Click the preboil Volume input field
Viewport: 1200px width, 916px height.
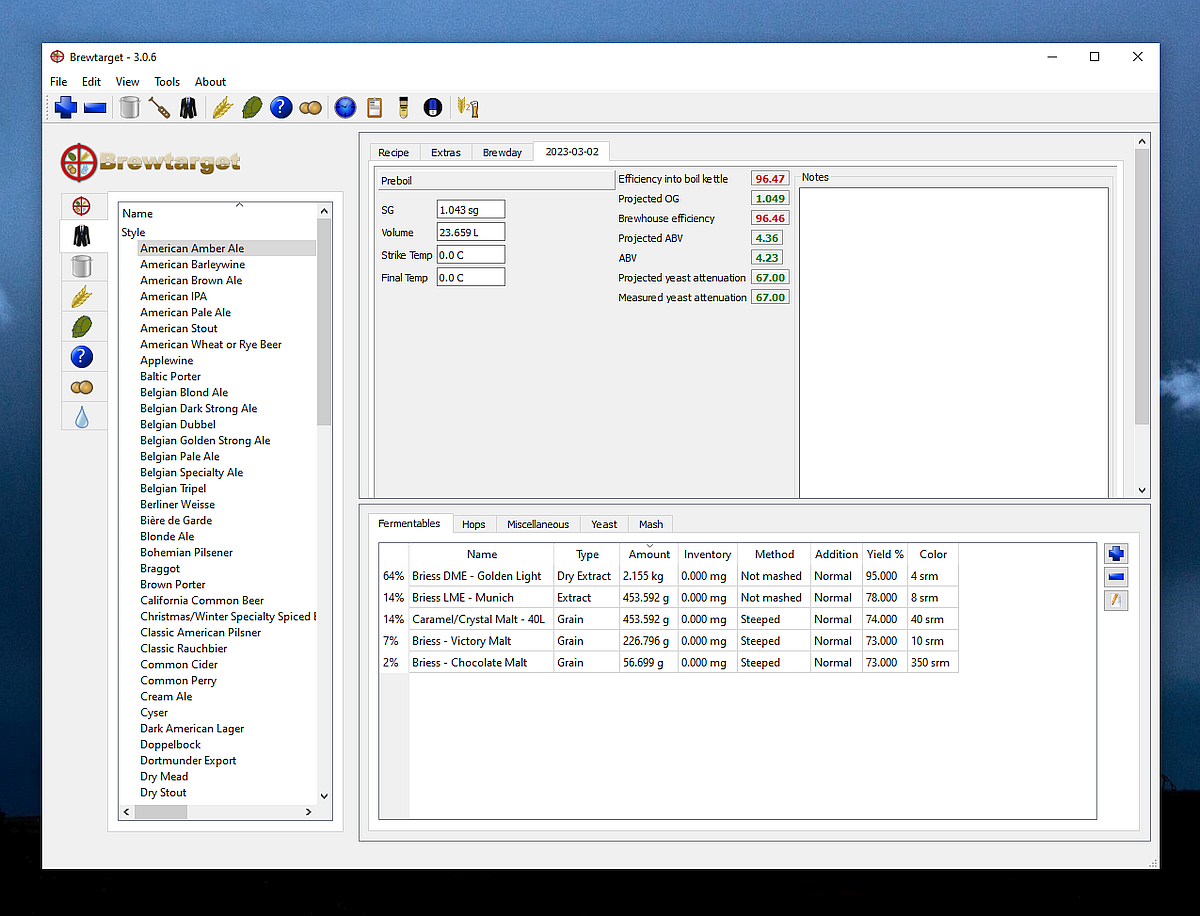tap(471, 232)
